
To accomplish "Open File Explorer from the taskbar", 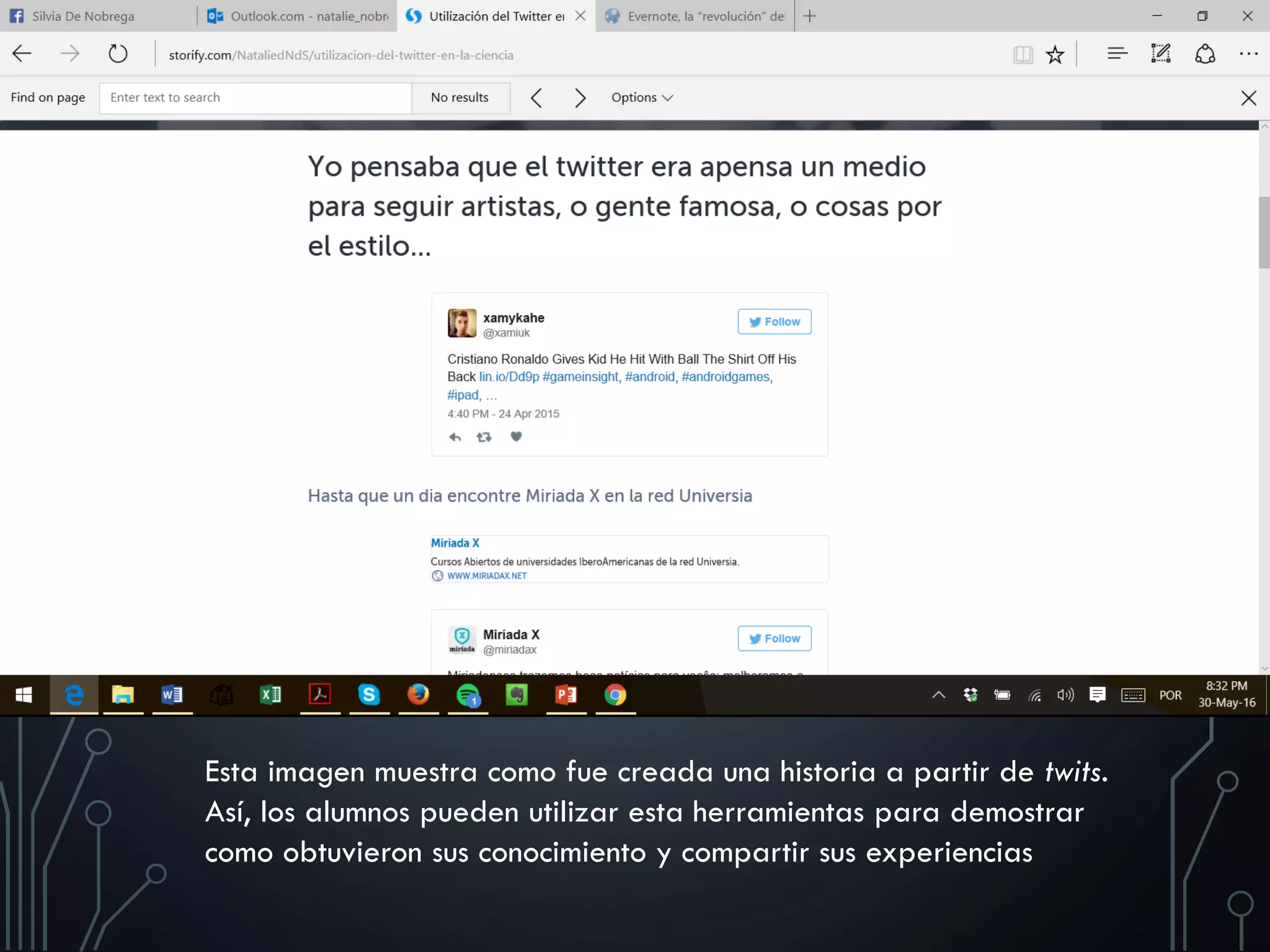I will coord(123,695).
